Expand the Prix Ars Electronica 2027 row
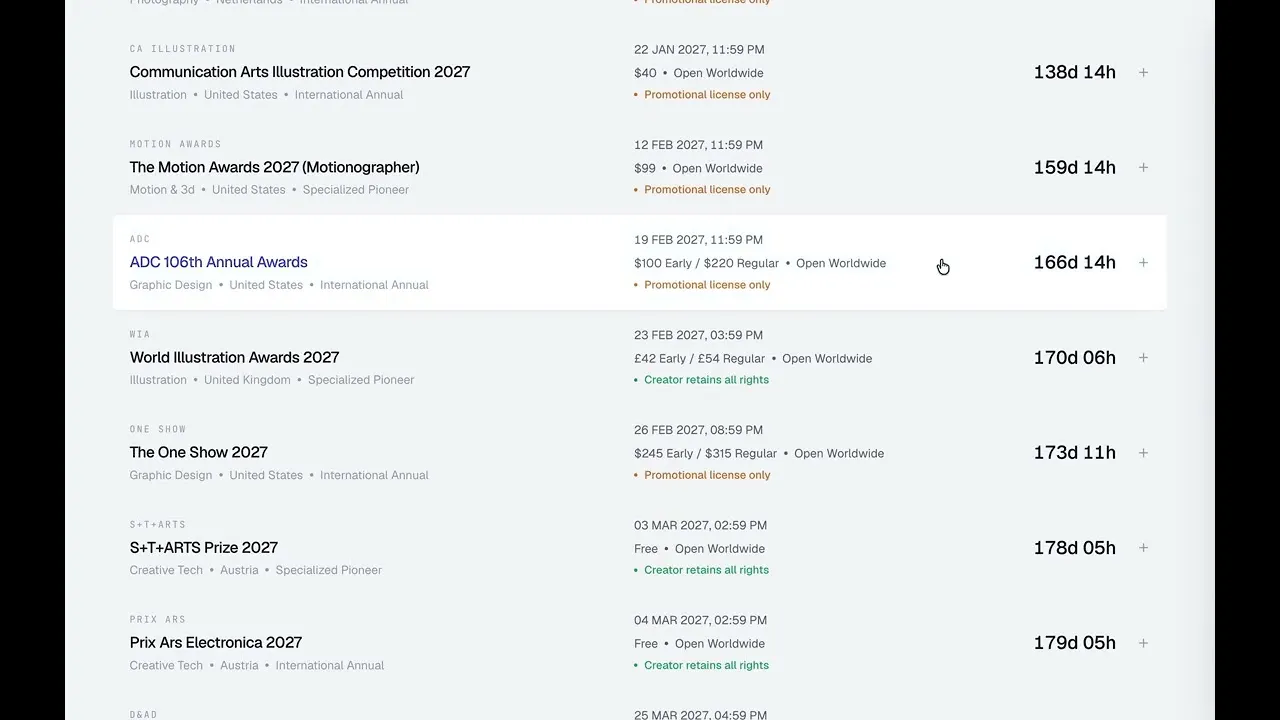 1143,643
